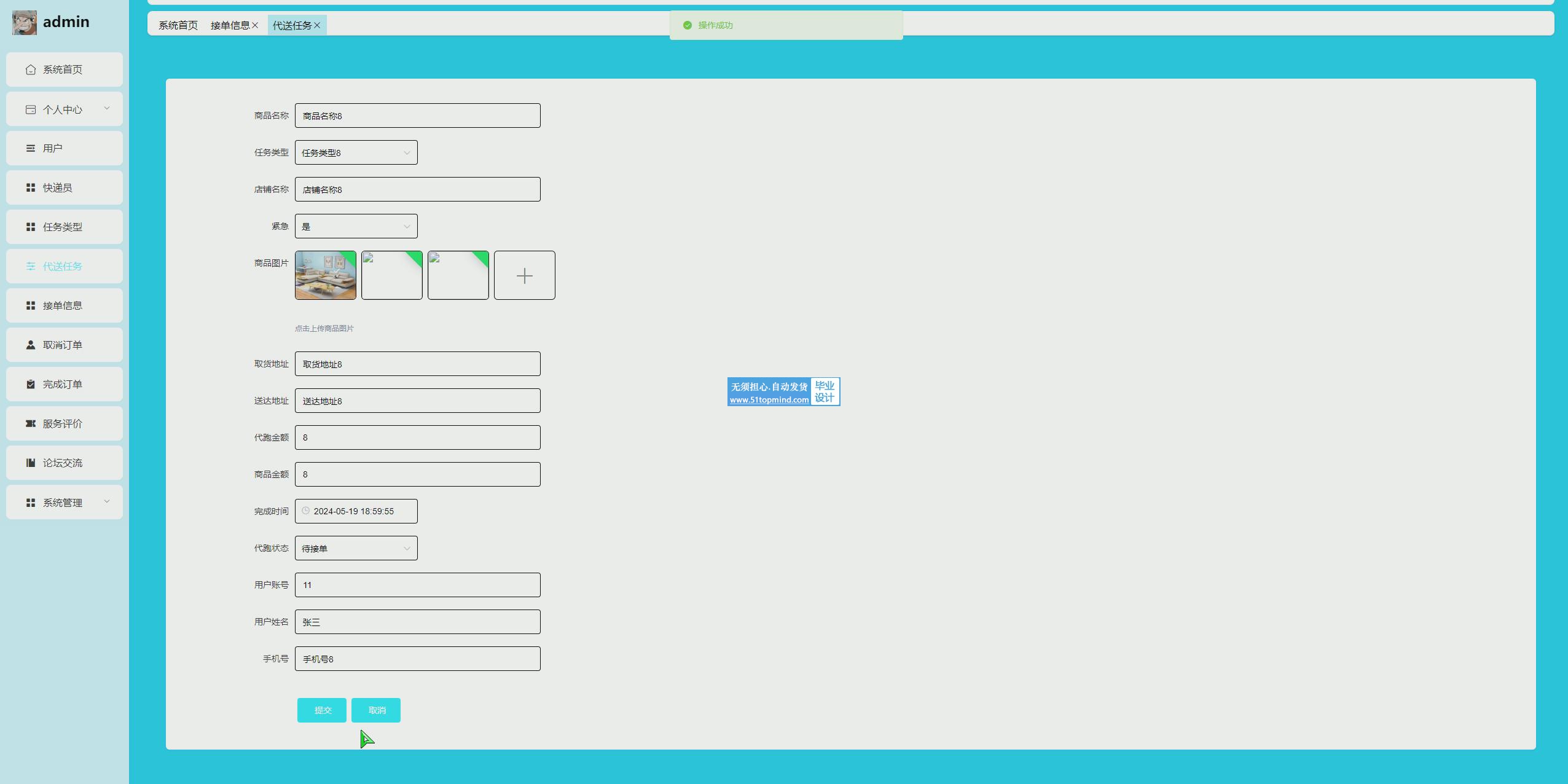
Task: Click the 取货地址 input field
Action: click(x=418, y=364)
